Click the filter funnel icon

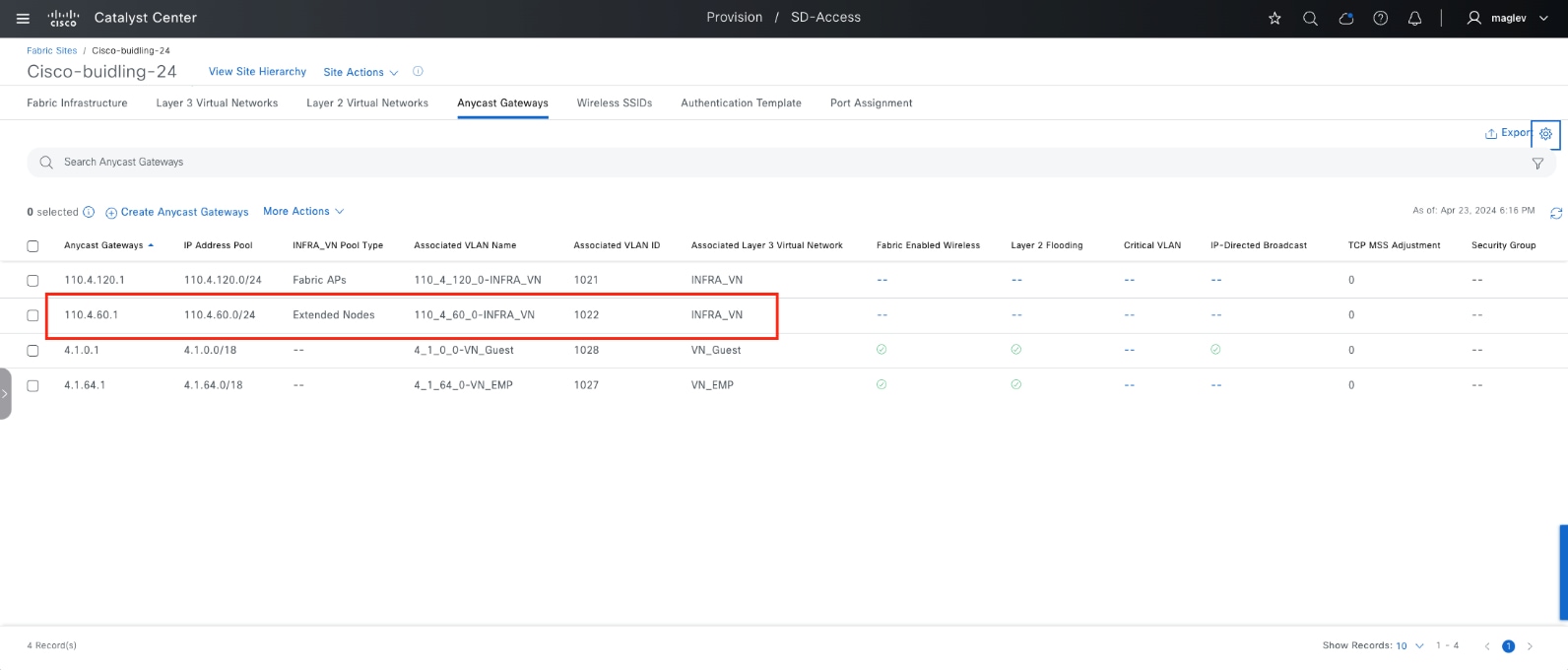(x=1537, y=164)
